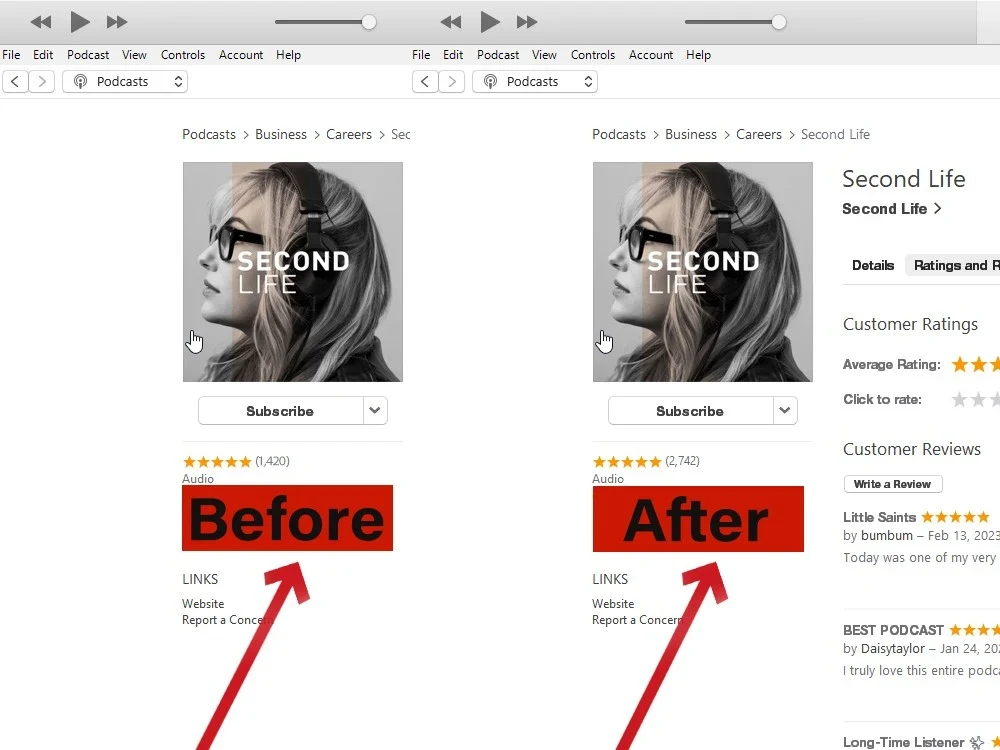Click reviewer name Daisytaylor
Image resolution: width=1000 pixels, height=750 pixels.
893,649
